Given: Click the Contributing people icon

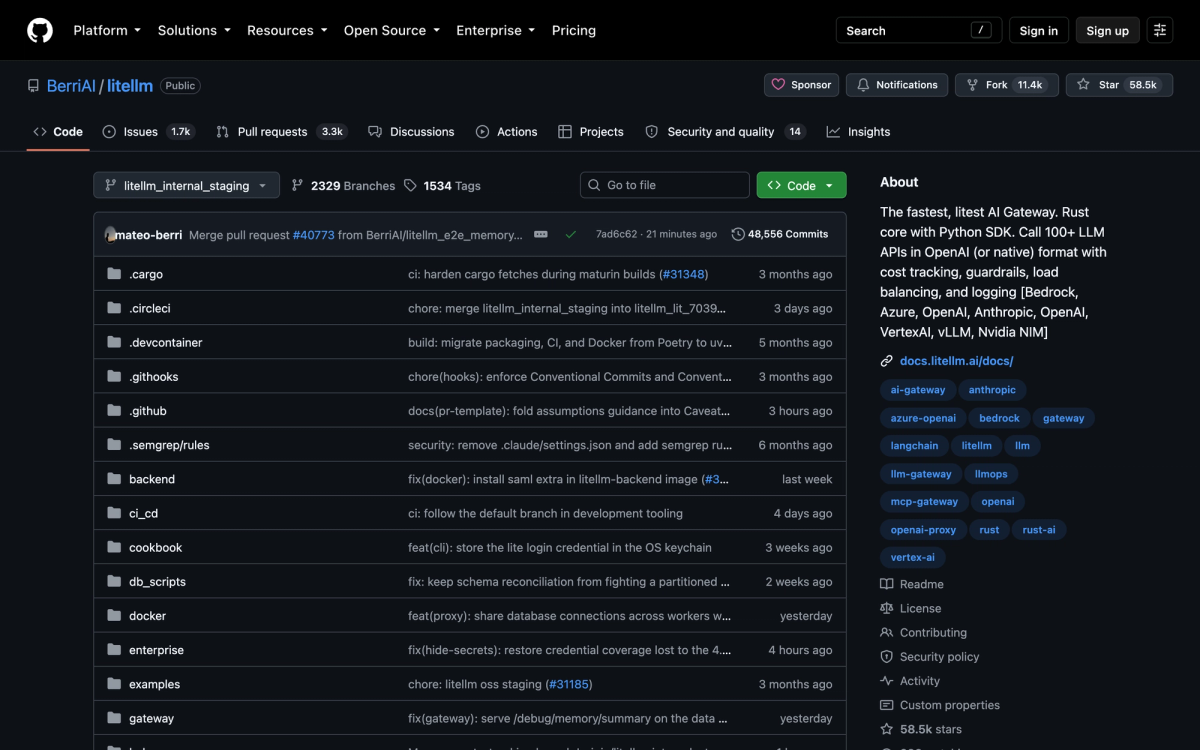Looking at the screenshot, I should click(x=887, y=632).
